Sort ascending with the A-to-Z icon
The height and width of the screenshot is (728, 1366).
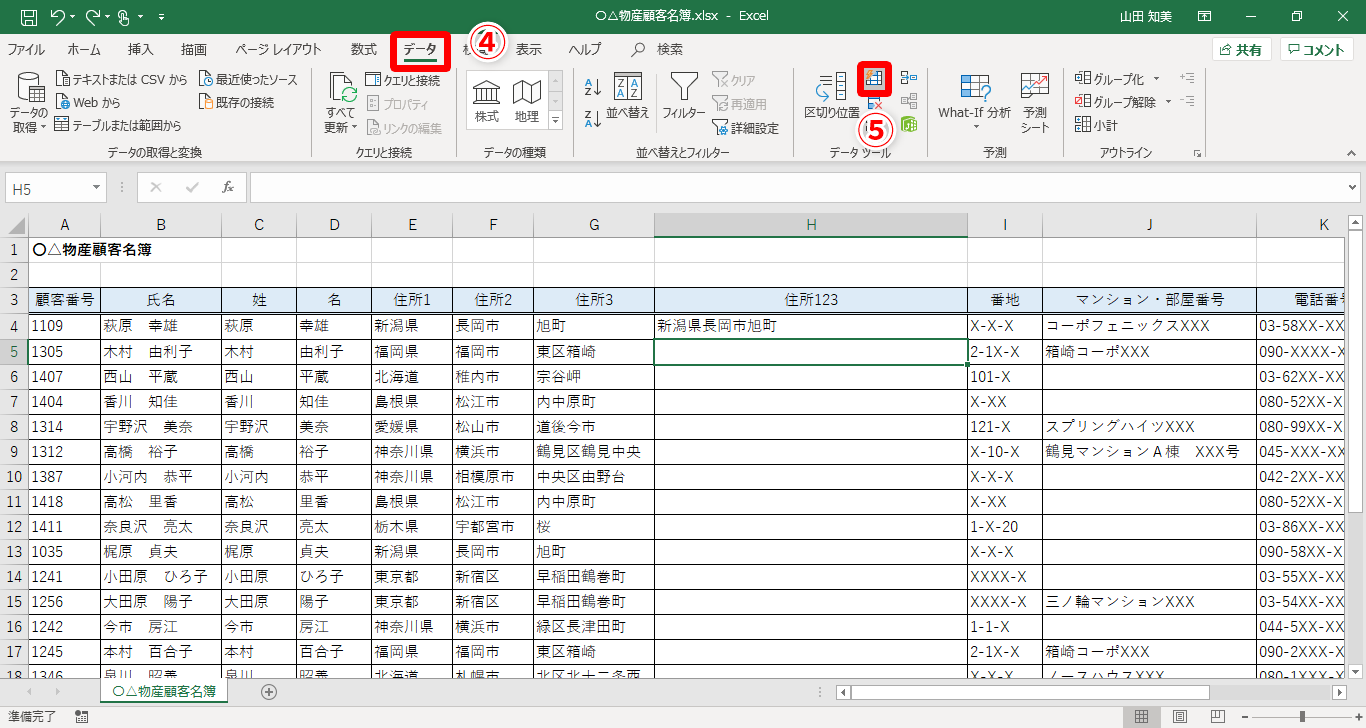pyautogui.click(x=592, y=87)
